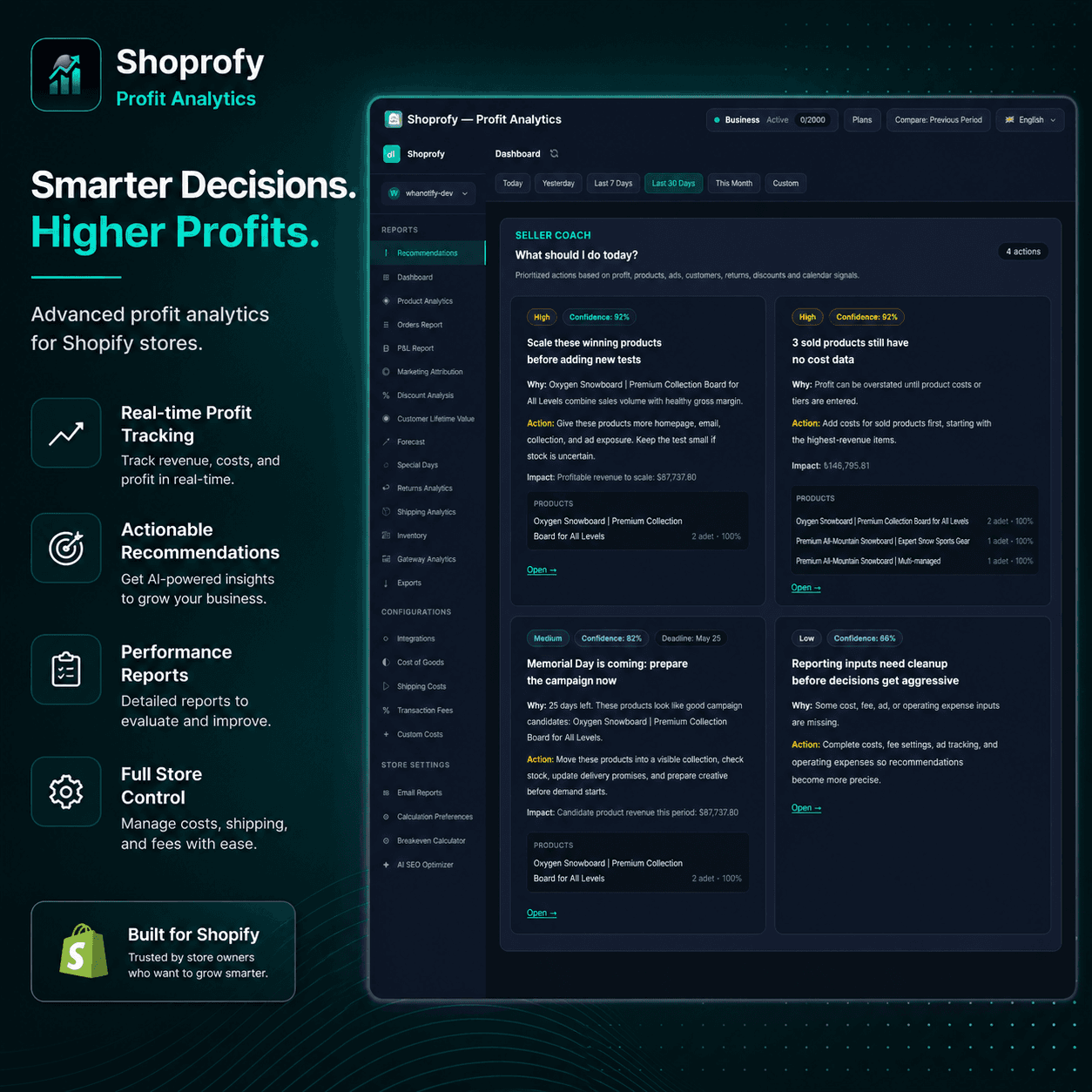Click the 4 actions badge
Viewport: 1092px width, 1092px height.
point(1023,252)
